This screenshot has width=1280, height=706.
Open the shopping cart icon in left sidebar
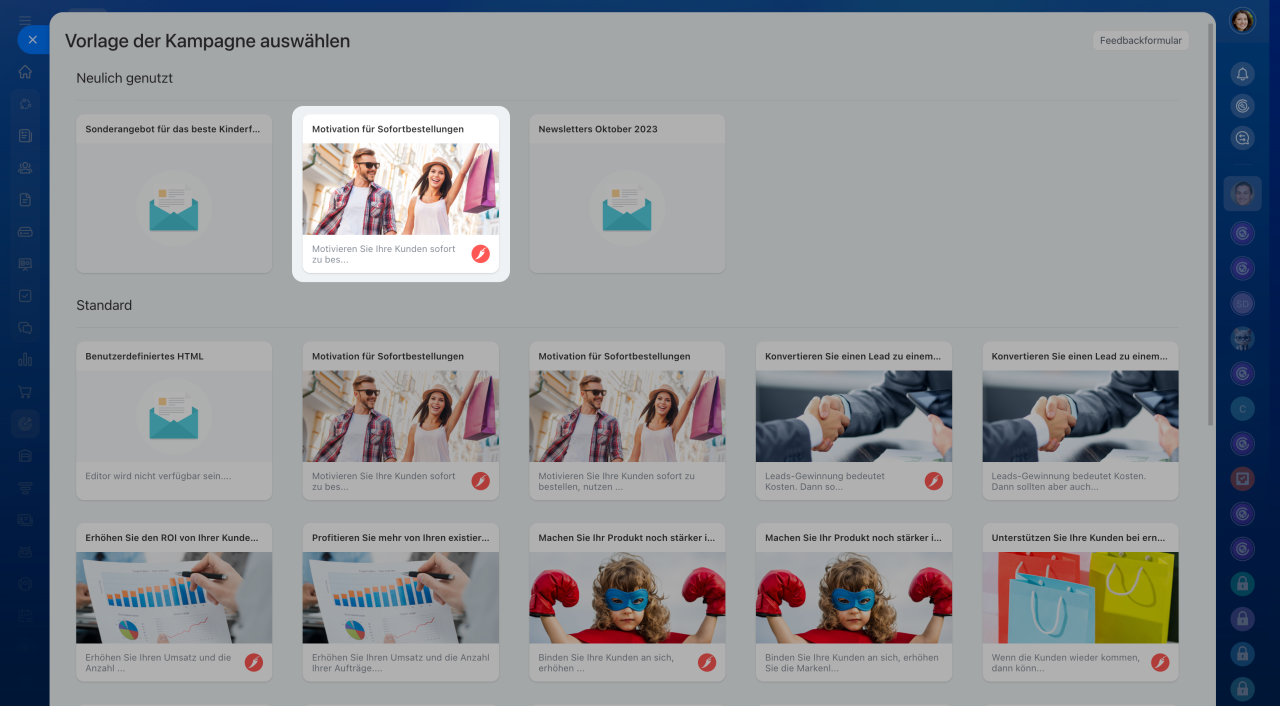click(x=25, y=392)
